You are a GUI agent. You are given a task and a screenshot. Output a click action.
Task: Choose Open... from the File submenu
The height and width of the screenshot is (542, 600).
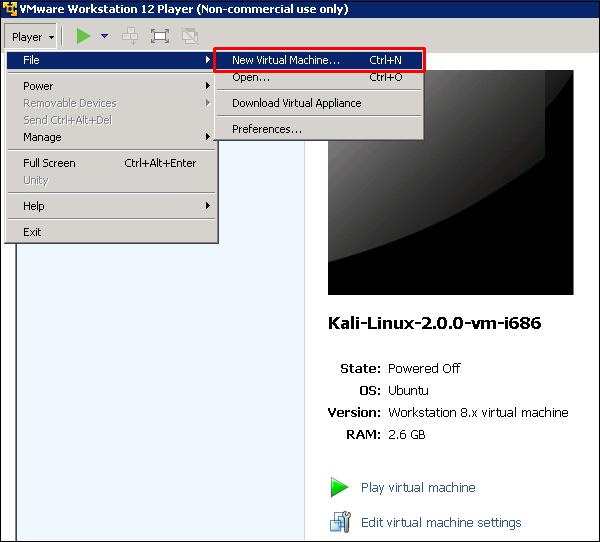[x=319, y=77]
